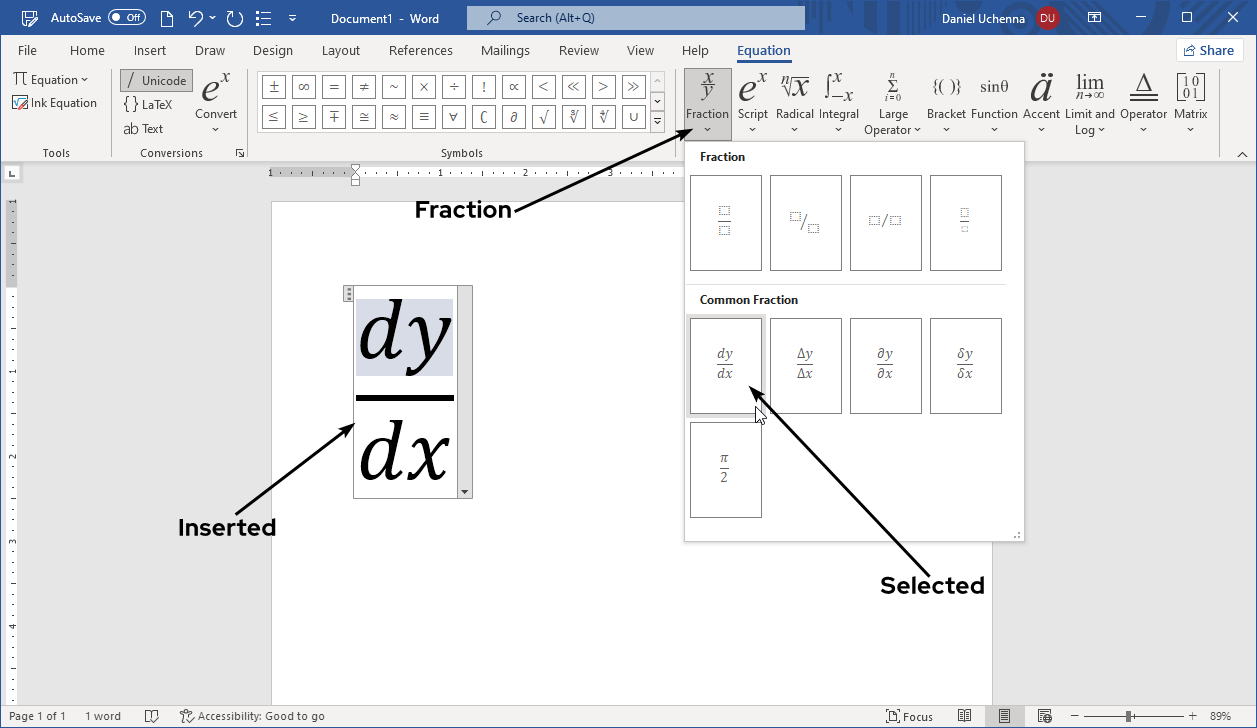
Task: Switch to the Design ribbon tab
Action: (x=273, y=50)
